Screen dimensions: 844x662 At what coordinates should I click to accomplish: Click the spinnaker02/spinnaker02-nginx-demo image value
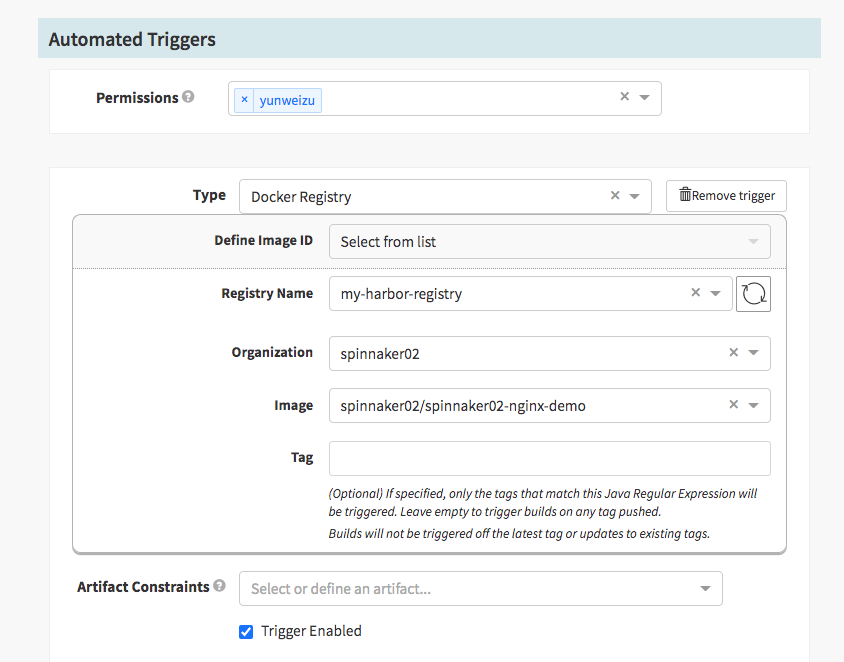click(x=463, y=406)
